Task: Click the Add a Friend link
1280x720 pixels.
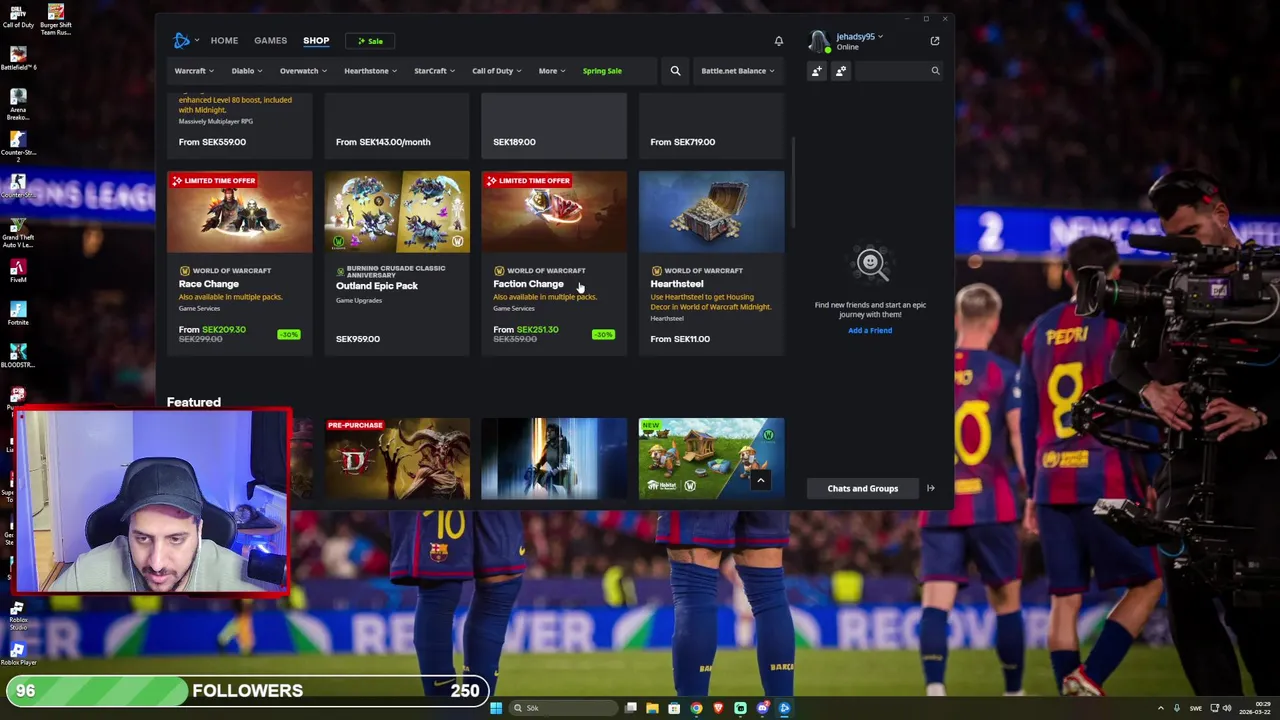Action: (x=870, y=330)
